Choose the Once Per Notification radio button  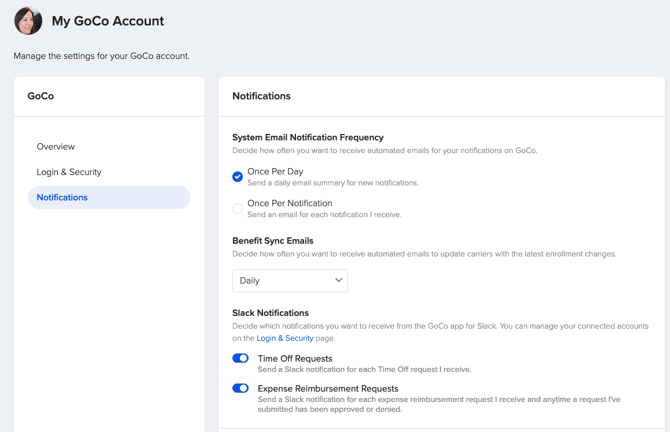coord(238,208)
